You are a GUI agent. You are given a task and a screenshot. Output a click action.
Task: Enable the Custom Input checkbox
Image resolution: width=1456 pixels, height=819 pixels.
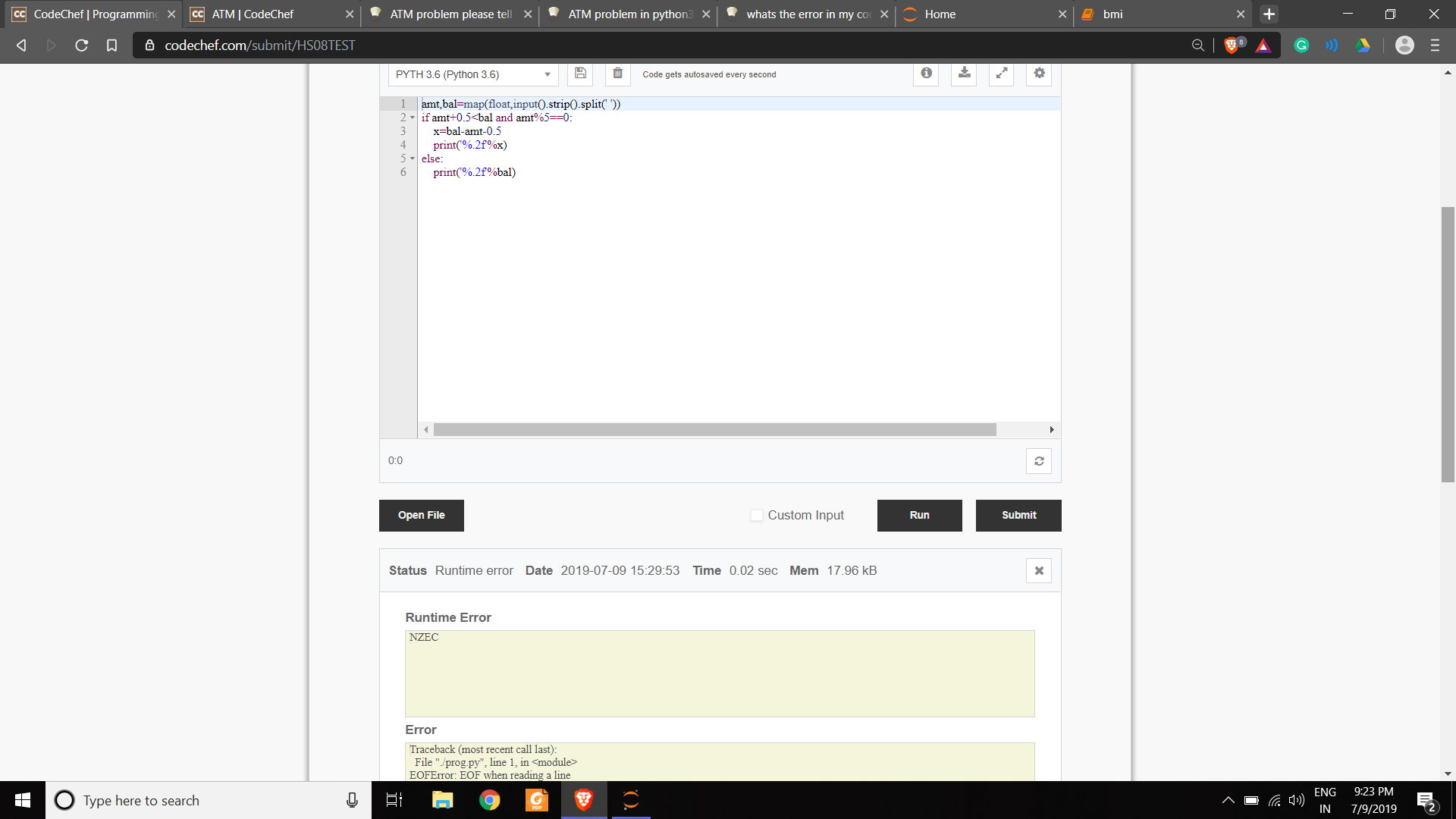coord(756,516)
